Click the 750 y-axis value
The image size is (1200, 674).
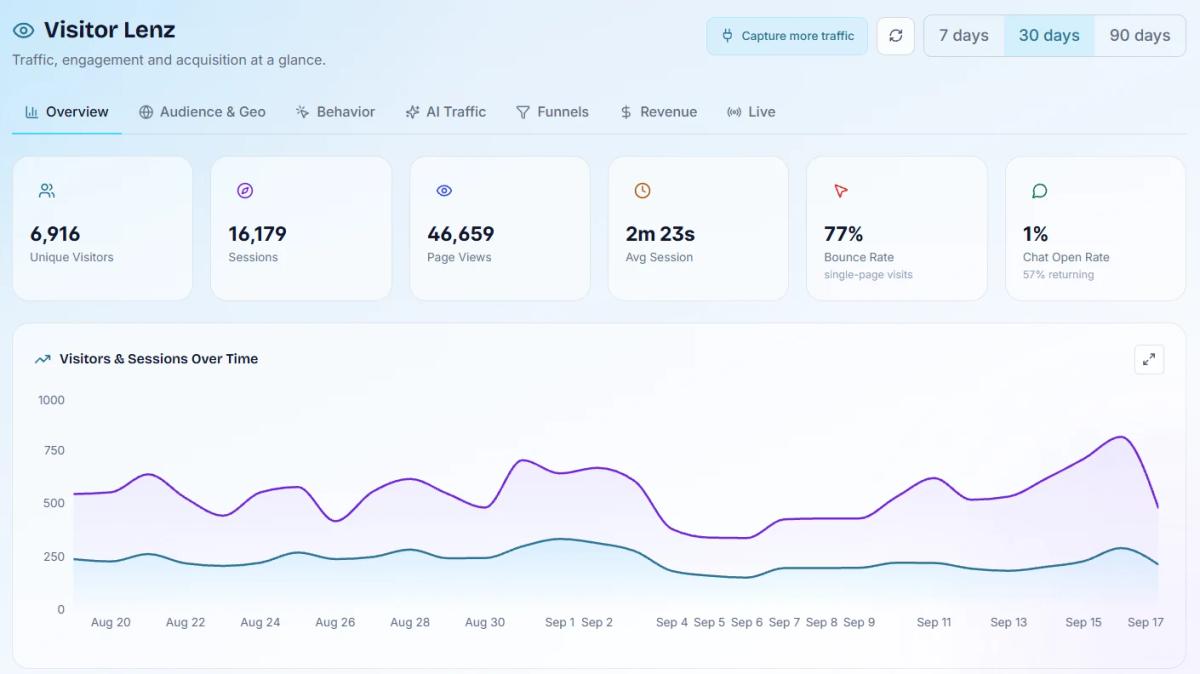[x=54, y=451]
